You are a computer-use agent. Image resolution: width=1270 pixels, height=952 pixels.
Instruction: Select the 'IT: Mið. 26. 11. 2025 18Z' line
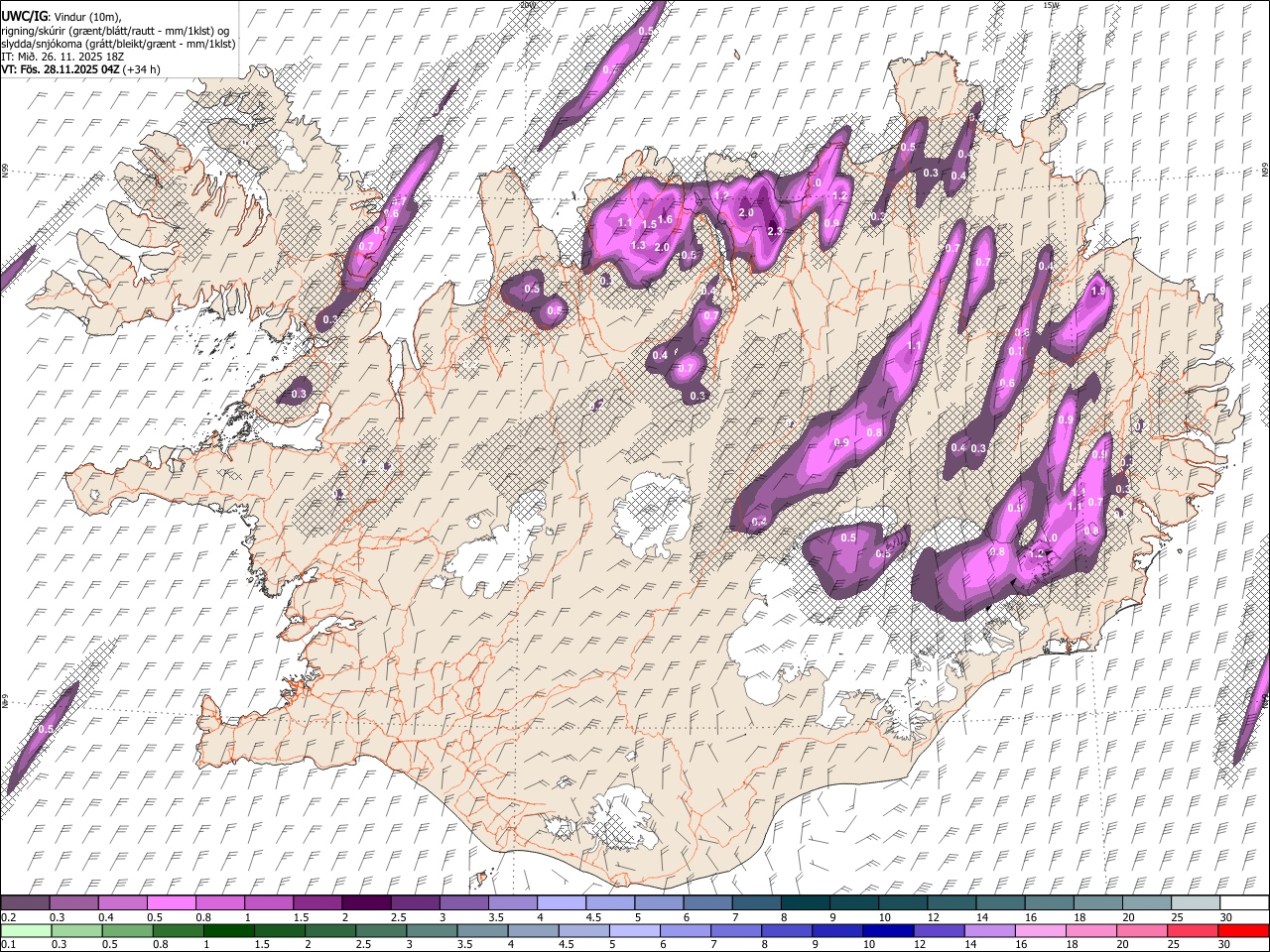click(x=63, y=57)
